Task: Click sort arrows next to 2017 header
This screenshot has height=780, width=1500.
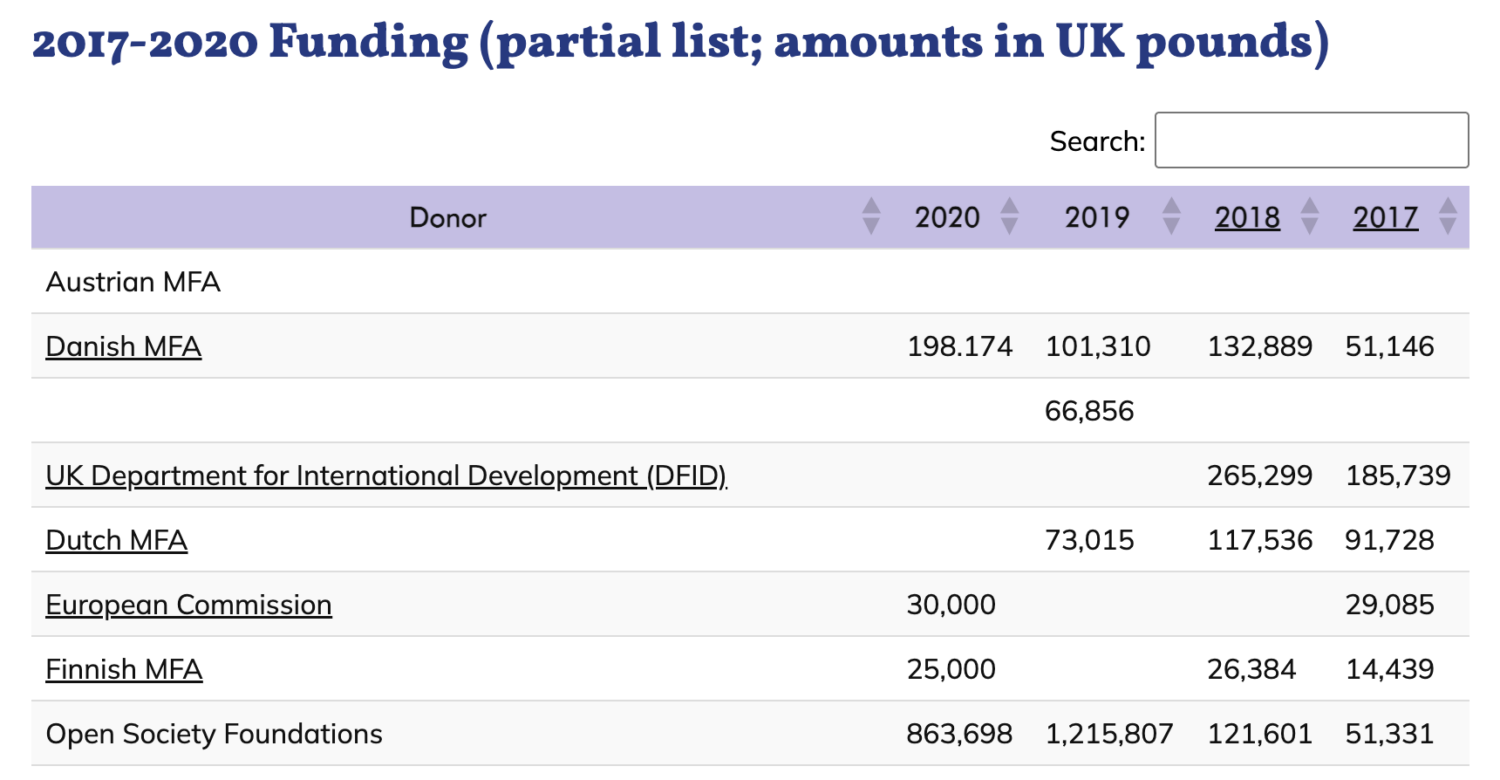Action: (x=1447, y=217)
